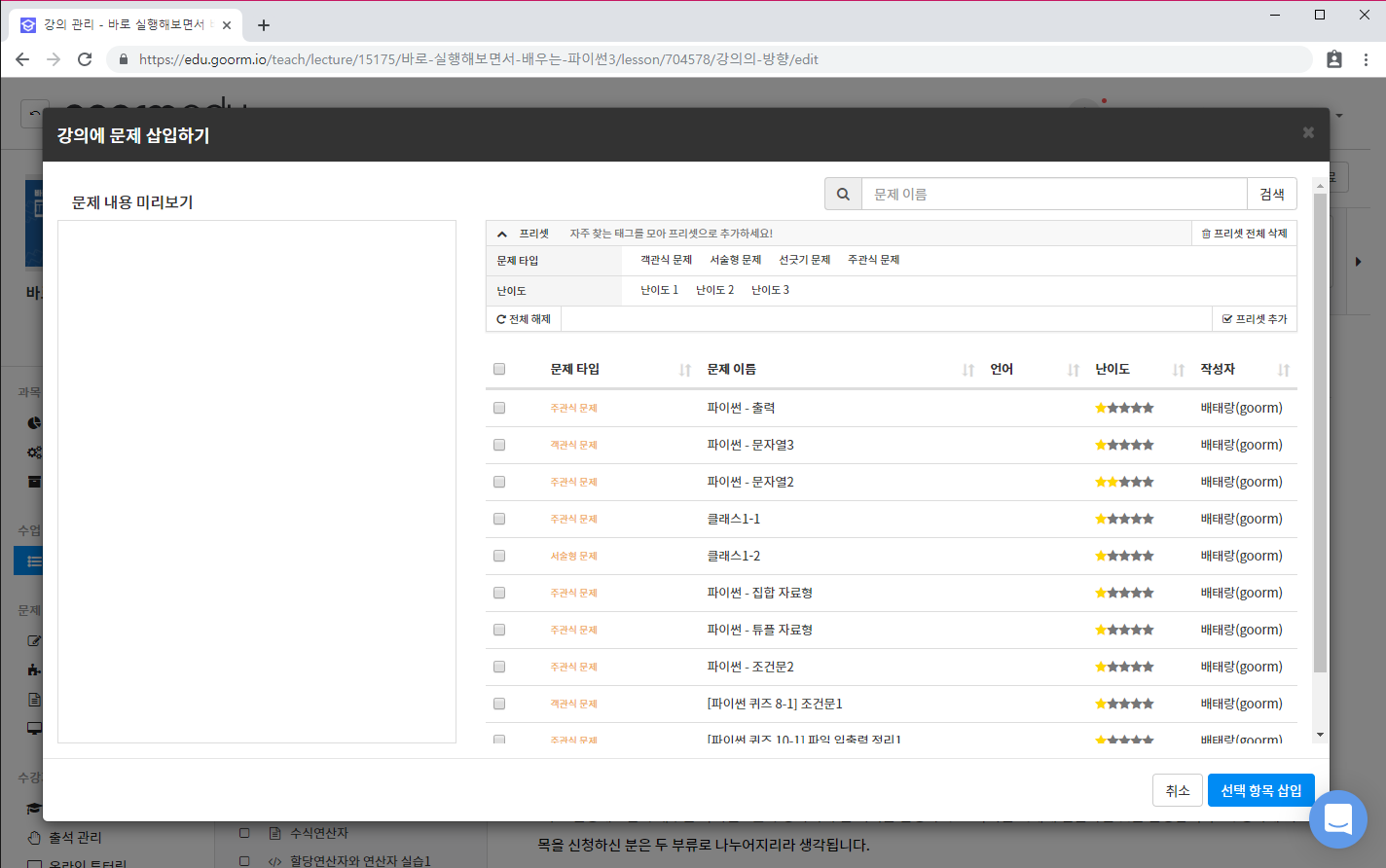Sort by 문제 타입 column

684,370
